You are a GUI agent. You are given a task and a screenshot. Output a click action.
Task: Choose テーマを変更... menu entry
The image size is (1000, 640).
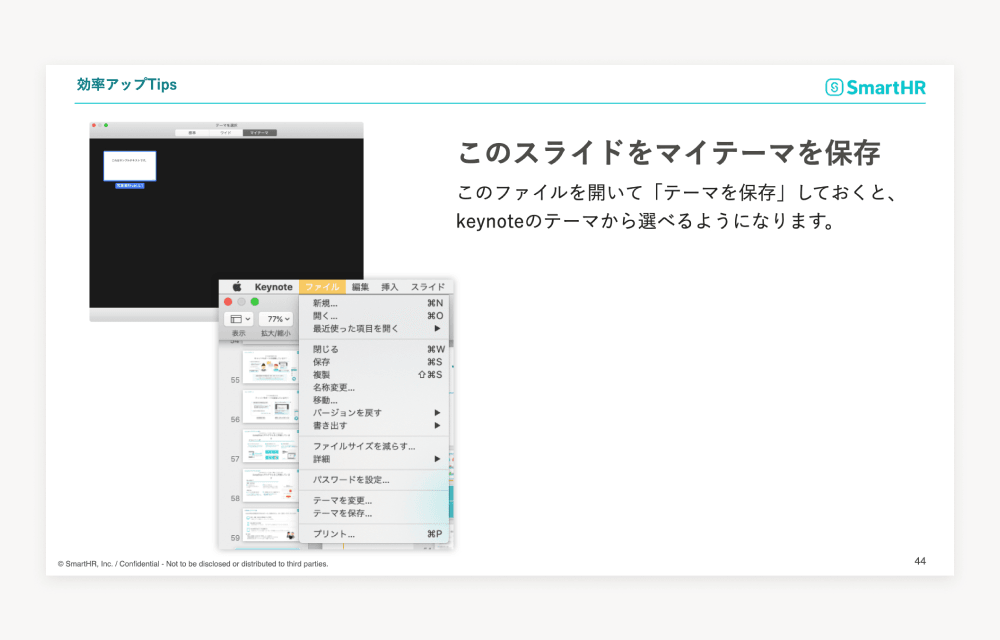[x=342, y=500]
